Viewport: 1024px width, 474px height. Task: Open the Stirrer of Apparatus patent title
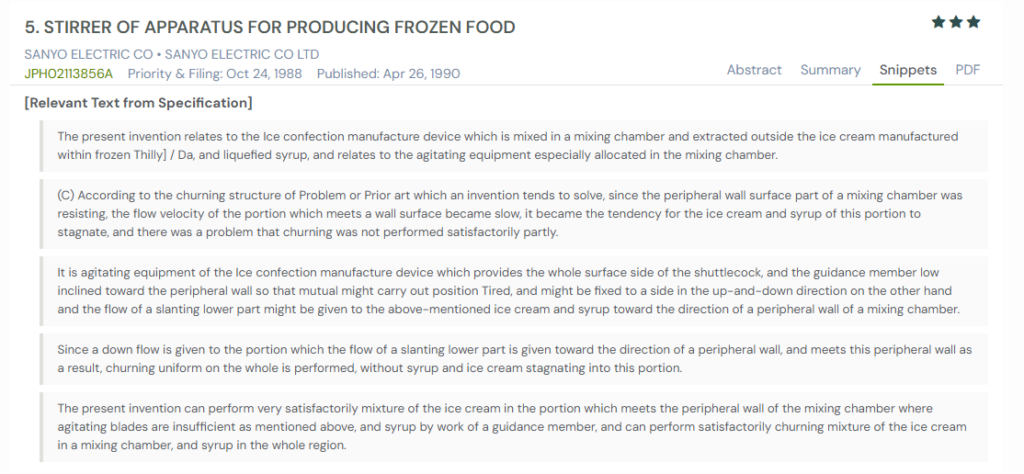281,27
